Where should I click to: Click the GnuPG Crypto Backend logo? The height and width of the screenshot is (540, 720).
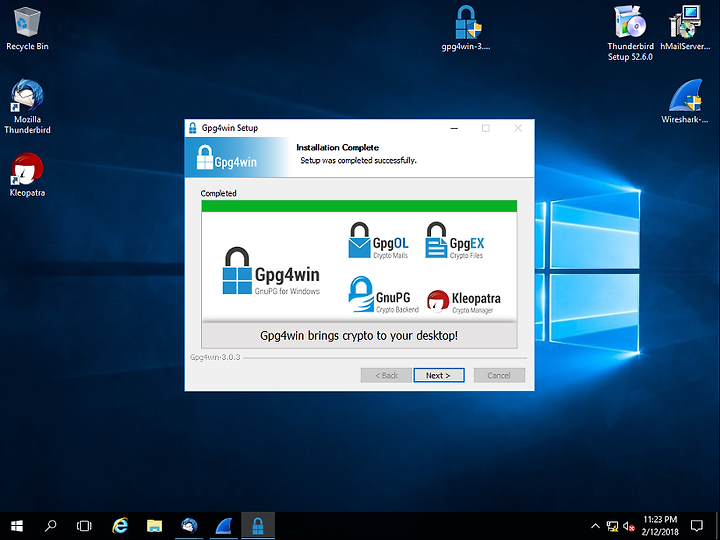384,295
